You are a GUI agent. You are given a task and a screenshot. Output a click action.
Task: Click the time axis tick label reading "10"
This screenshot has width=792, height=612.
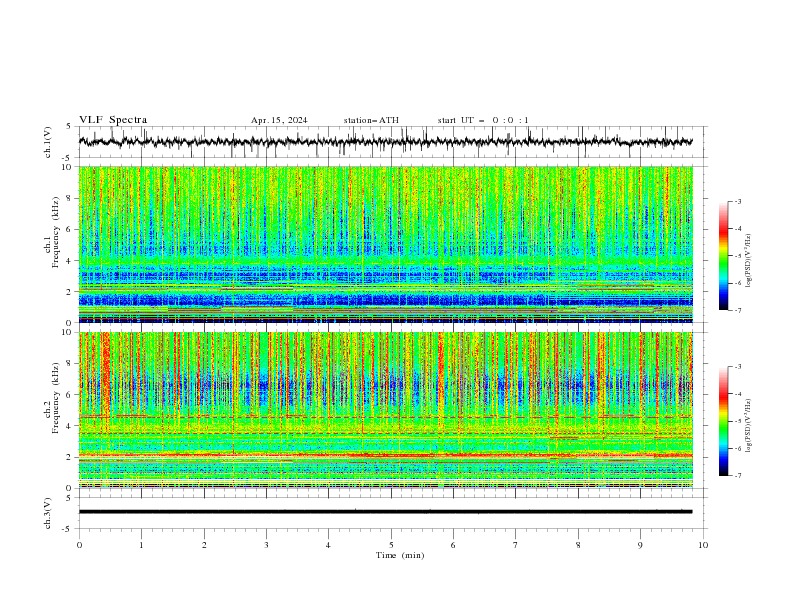[703, 545]
